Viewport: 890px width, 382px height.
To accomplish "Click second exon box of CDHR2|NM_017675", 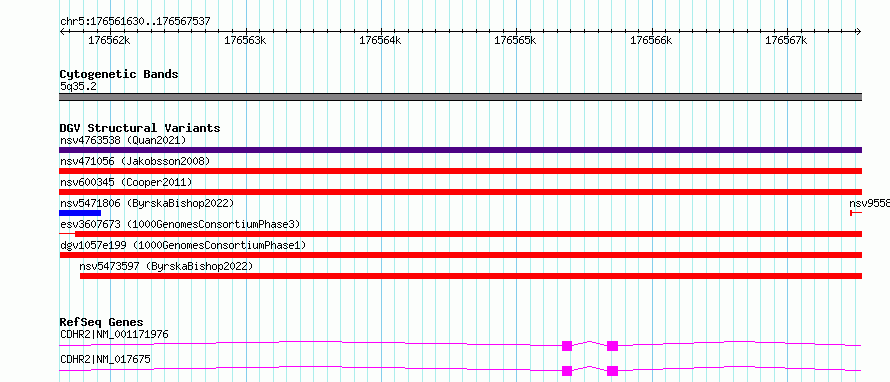I will point(612,371).
